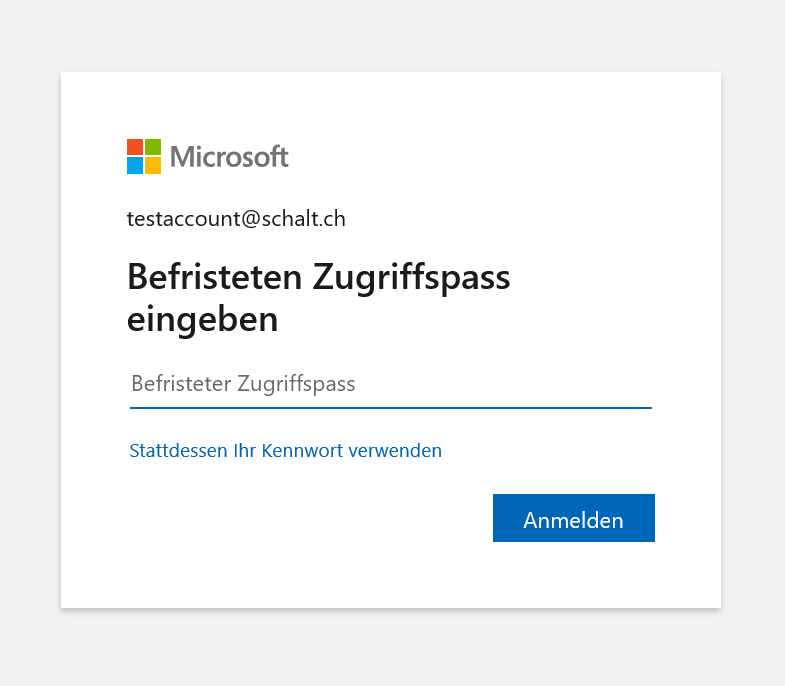The height and width of the screenshot is (686, 785).
Task: Click the word "Zugriffspass" in the heading
Action: point(412,277)
